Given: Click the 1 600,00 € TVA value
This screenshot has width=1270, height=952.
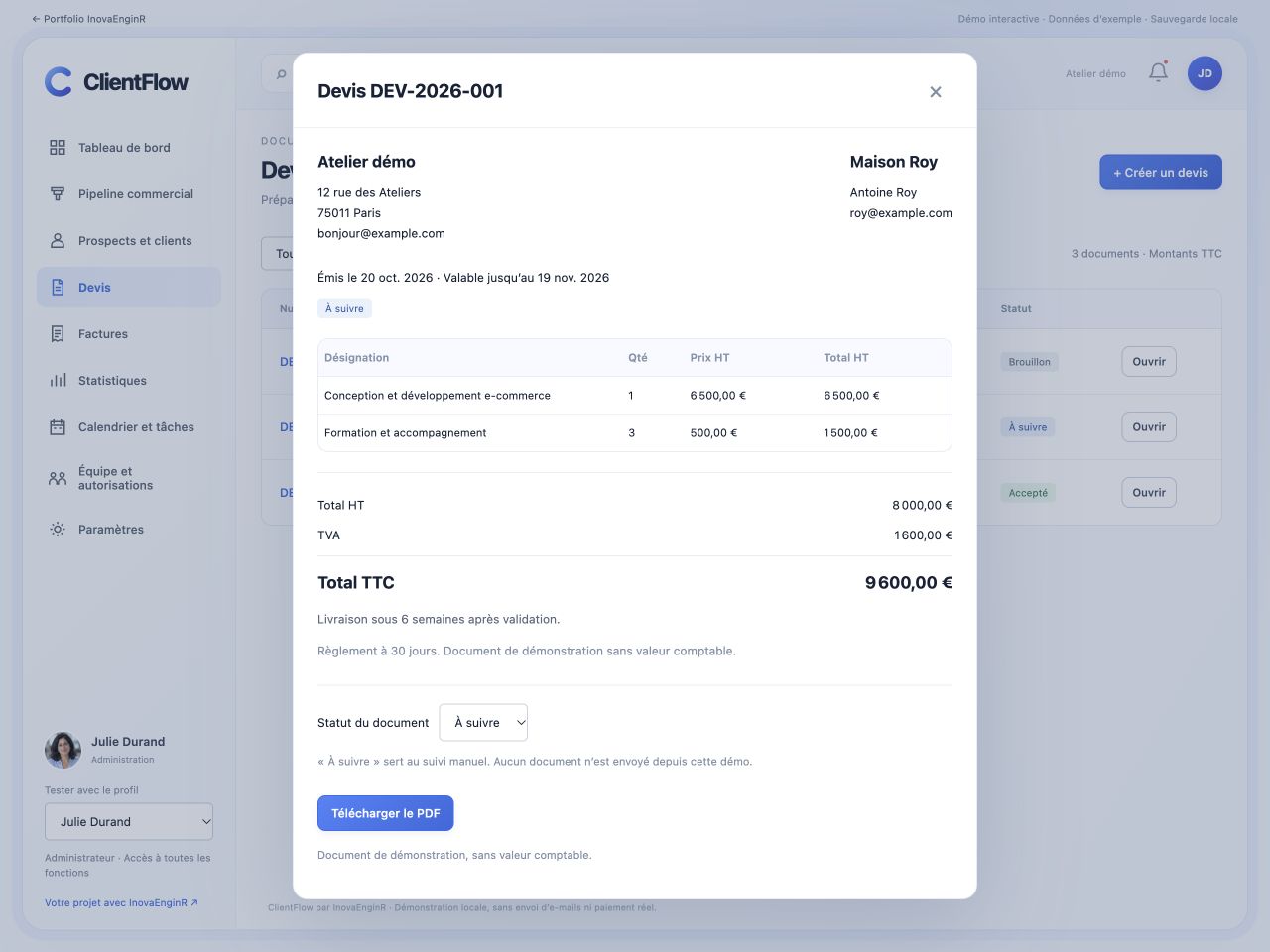Looking at the screenshot, I should click(923, 535).
